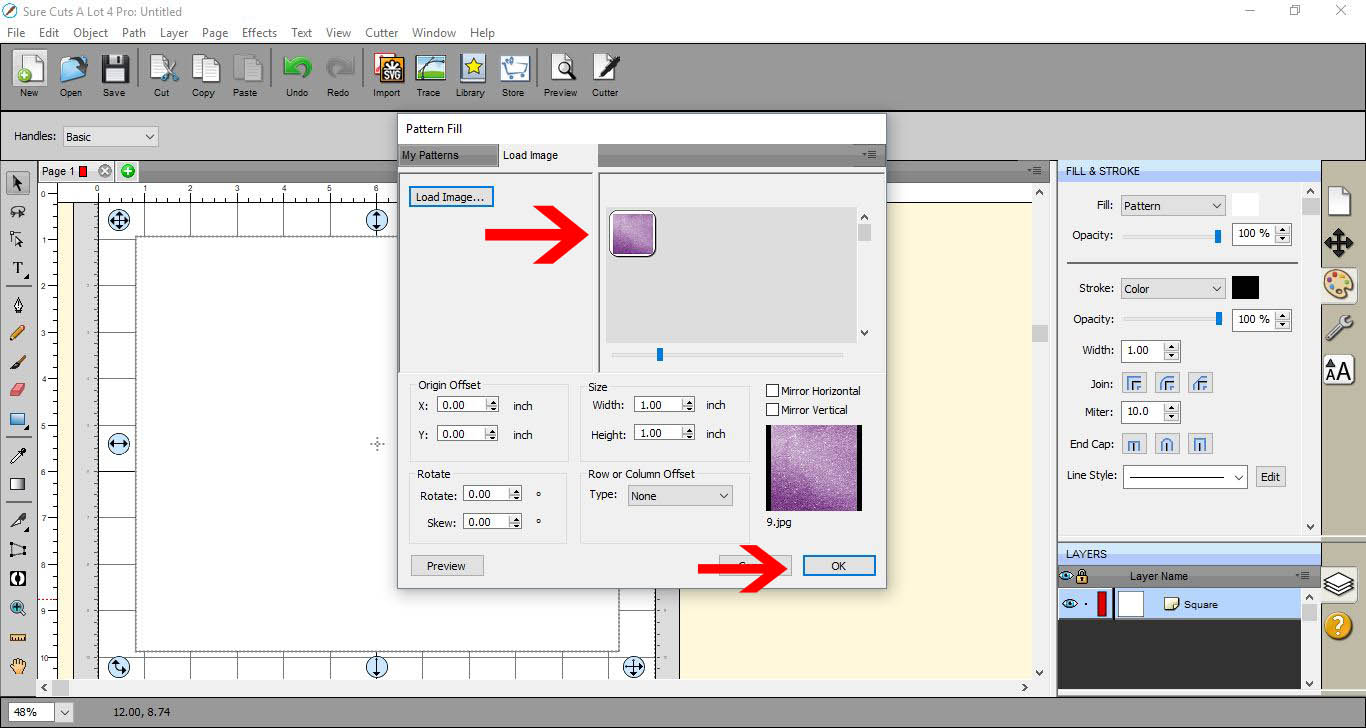Select the Zoom magnifier tool
This screenshot has height=728, width=1366.
(x=18, y=607)
